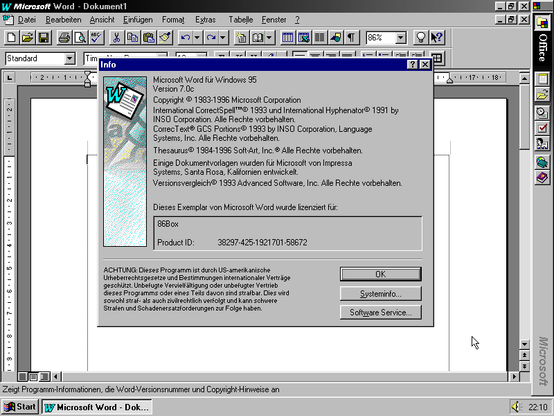Open a document from Office shortcut bar
The image size is (554, 416).
(542, 95)
